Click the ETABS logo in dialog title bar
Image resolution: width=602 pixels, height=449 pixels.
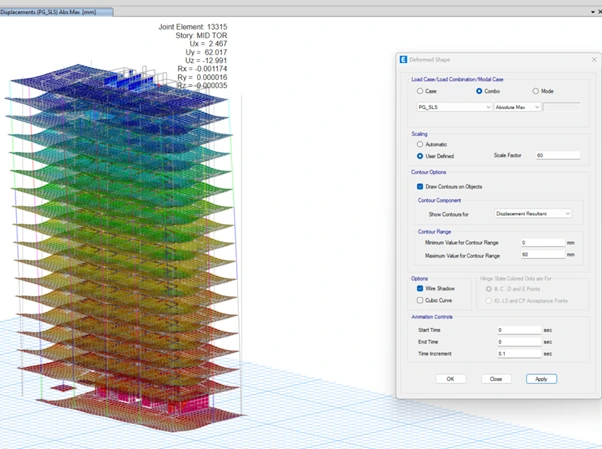pyautogui.click(x=403, y=60)
